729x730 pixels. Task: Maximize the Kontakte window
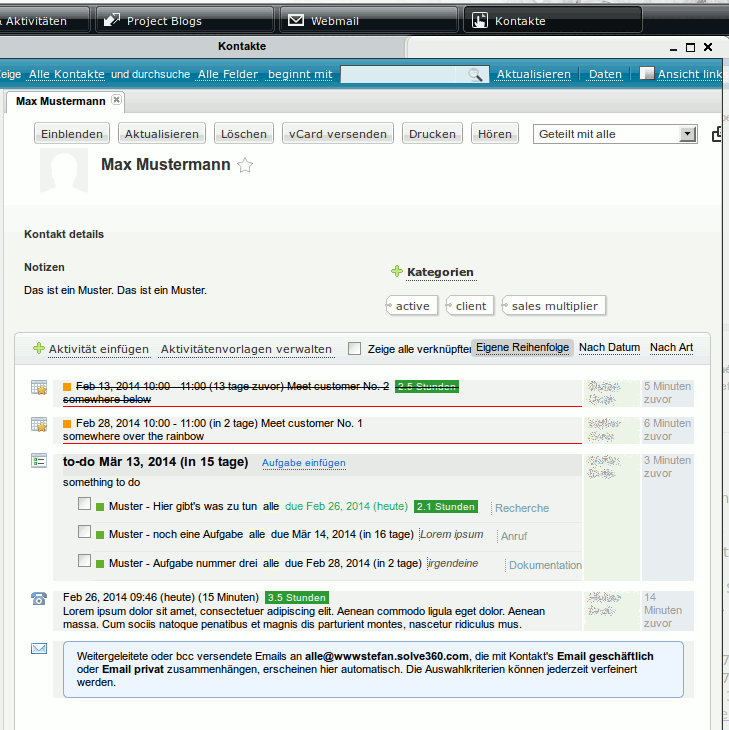pyautogui.click(x=690, y=47)
